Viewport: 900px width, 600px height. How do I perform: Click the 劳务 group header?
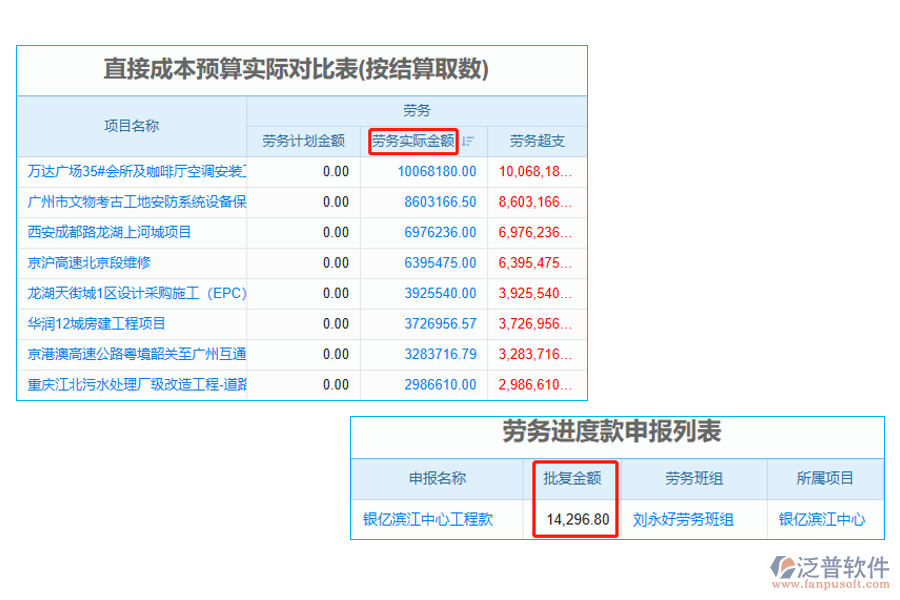(417, 110)
